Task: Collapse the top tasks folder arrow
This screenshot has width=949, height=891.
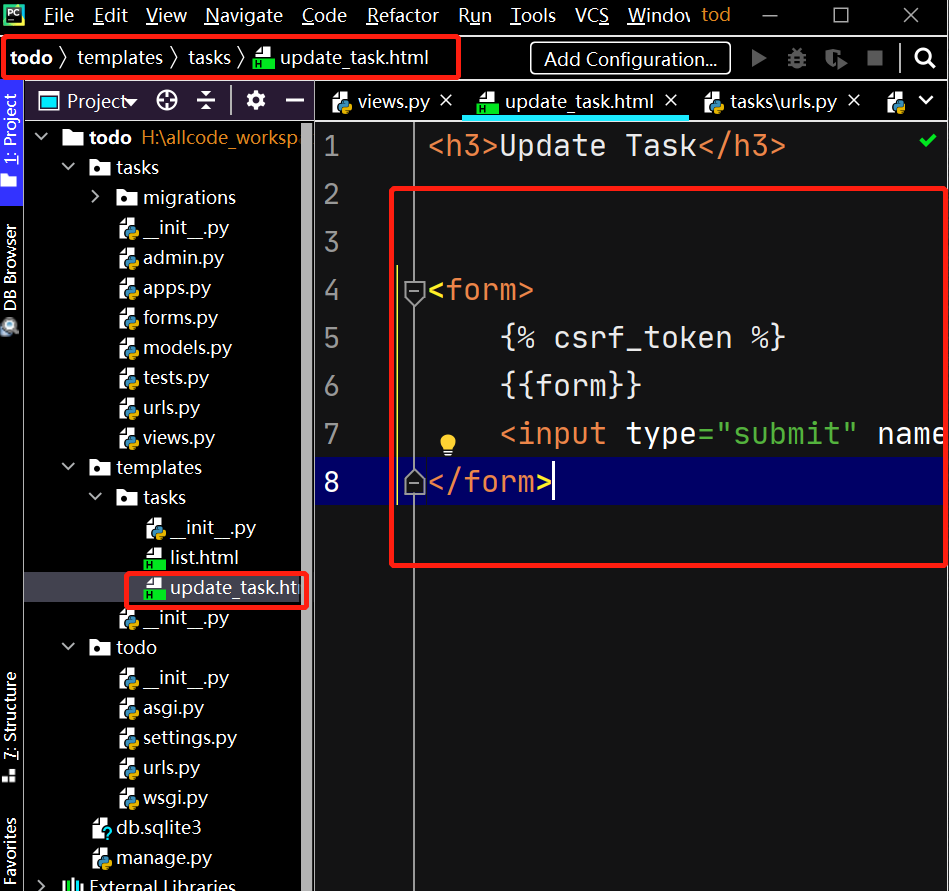Action: point(68,166)
